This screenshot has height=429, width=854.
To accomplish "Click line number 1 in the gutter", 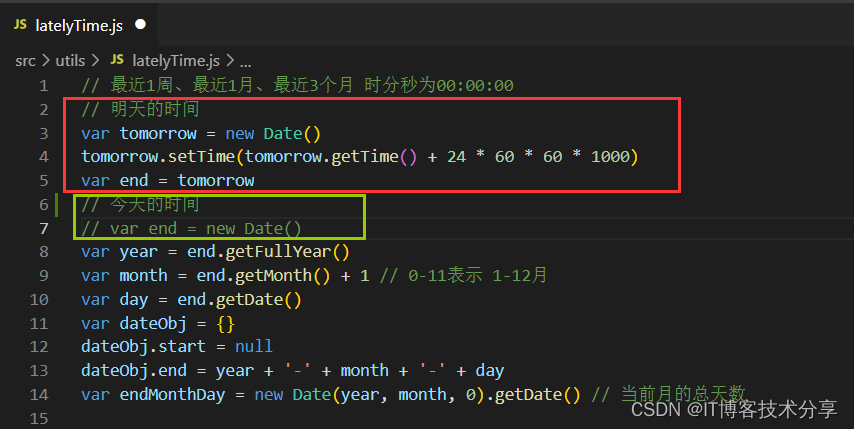I will (44, 86).
